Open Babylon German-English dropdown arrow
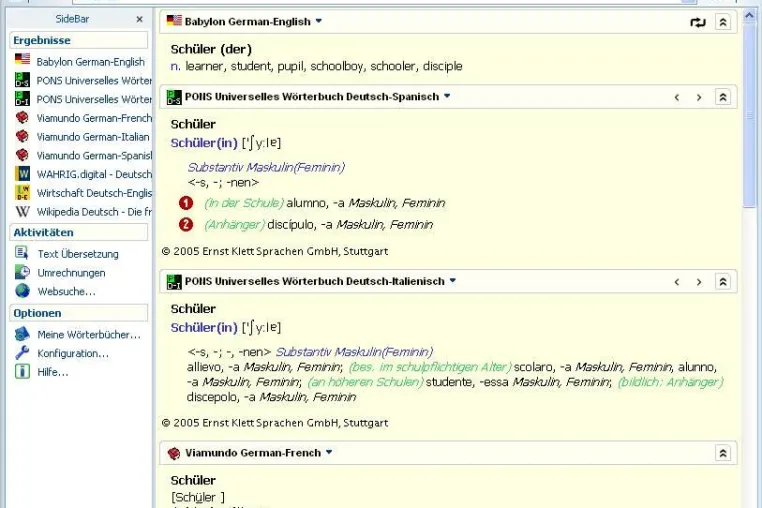This screenshot has width=762, height=508. pos(319,21)
